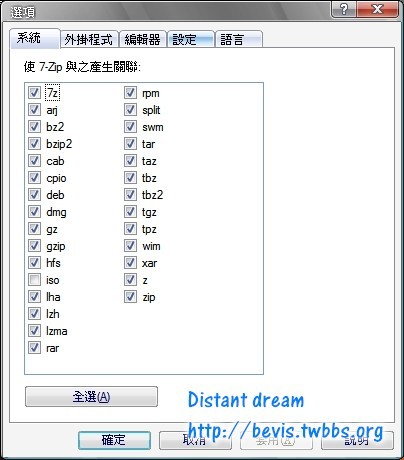This screenshot has width=404, height=460.
Task: Click the lzma label text
Action: pyautogui.click(x=57, y=331)
